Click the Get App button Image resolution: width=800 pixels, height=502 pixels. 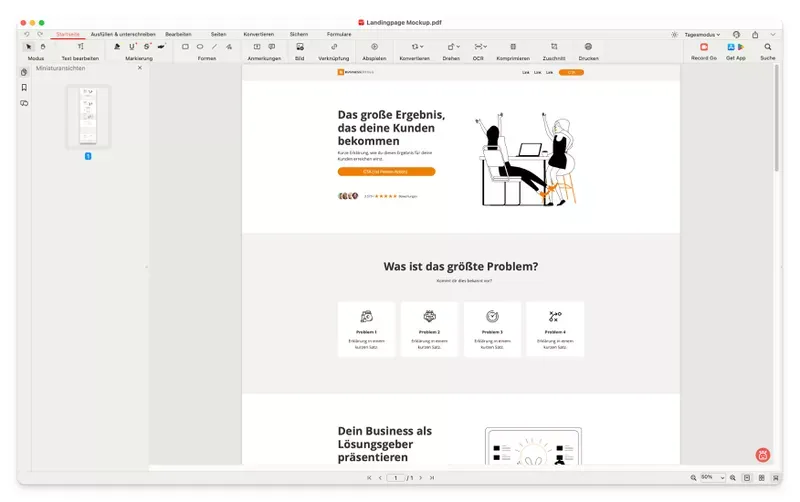[x=736, y=47]
